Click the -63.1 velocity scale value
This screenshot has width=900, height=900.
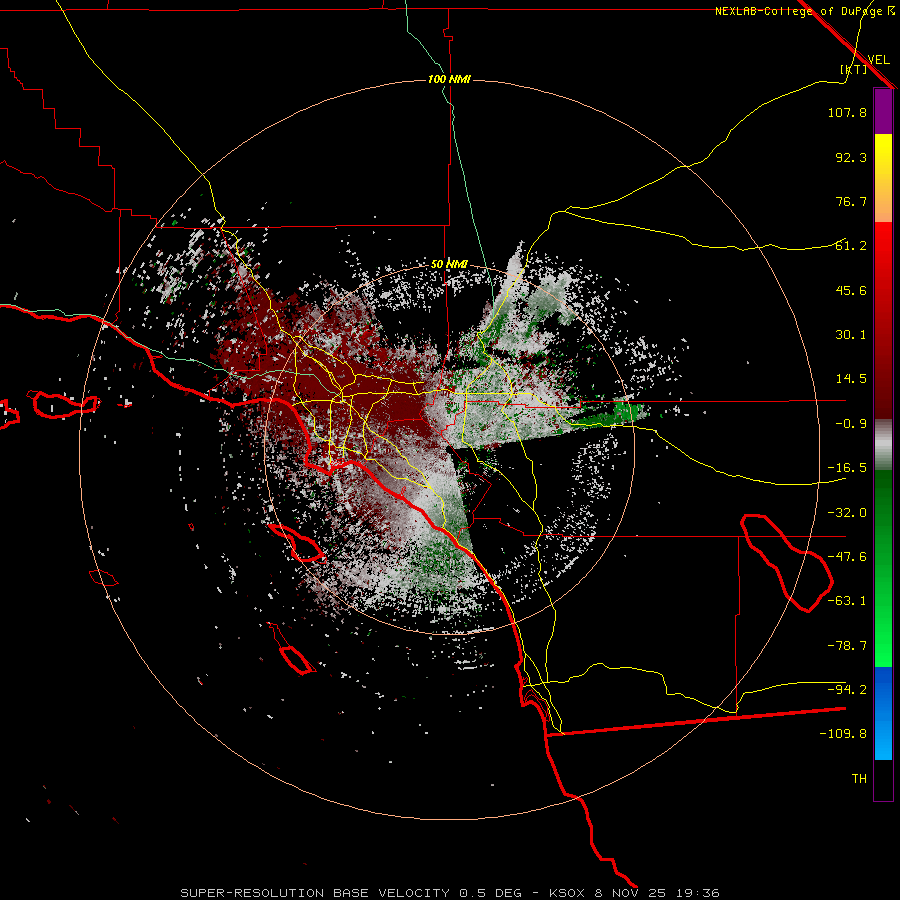(847, 601)
